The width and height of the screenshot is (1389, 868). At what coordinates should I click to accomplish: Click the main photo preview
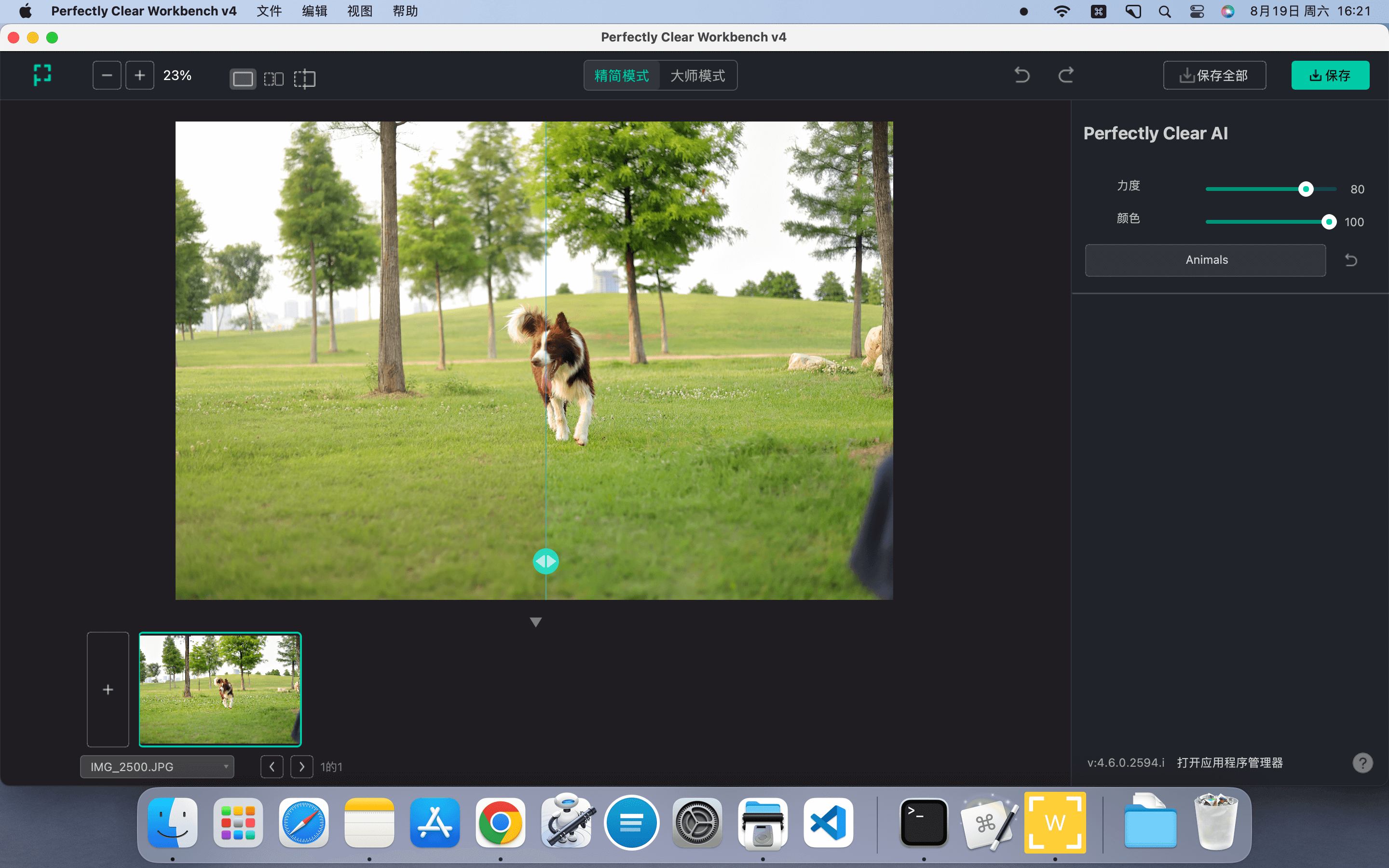[x=534, y=361]
